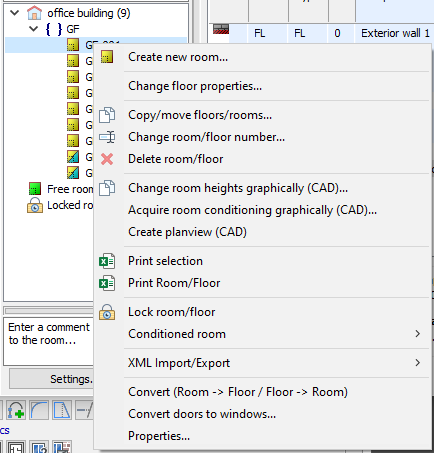
Task: Click the yellow room icon by Create new room
Action: point(107,57)
